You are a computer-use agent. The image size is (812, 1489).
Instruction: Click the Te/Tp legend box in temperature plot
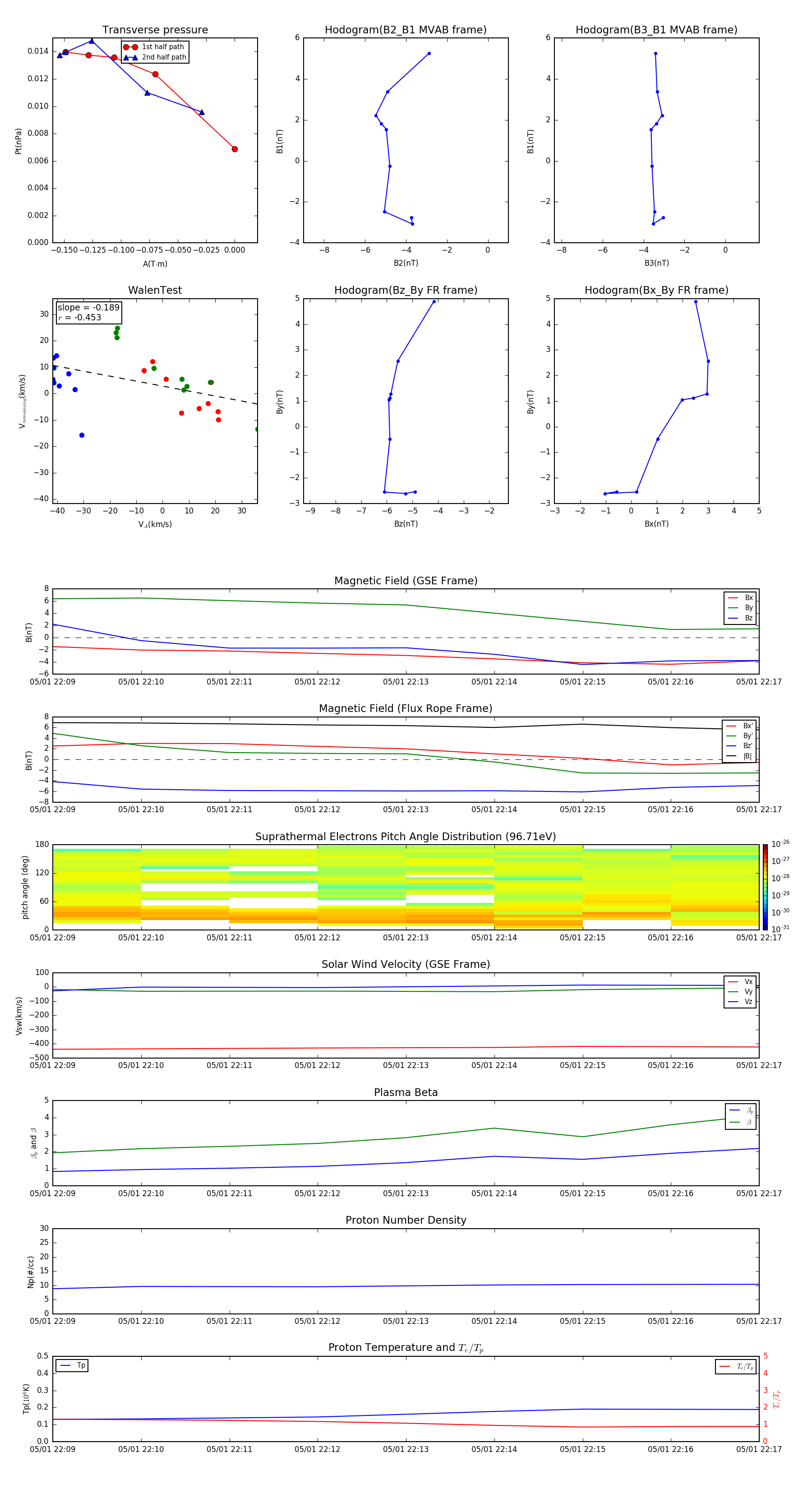click(736, 1366)
